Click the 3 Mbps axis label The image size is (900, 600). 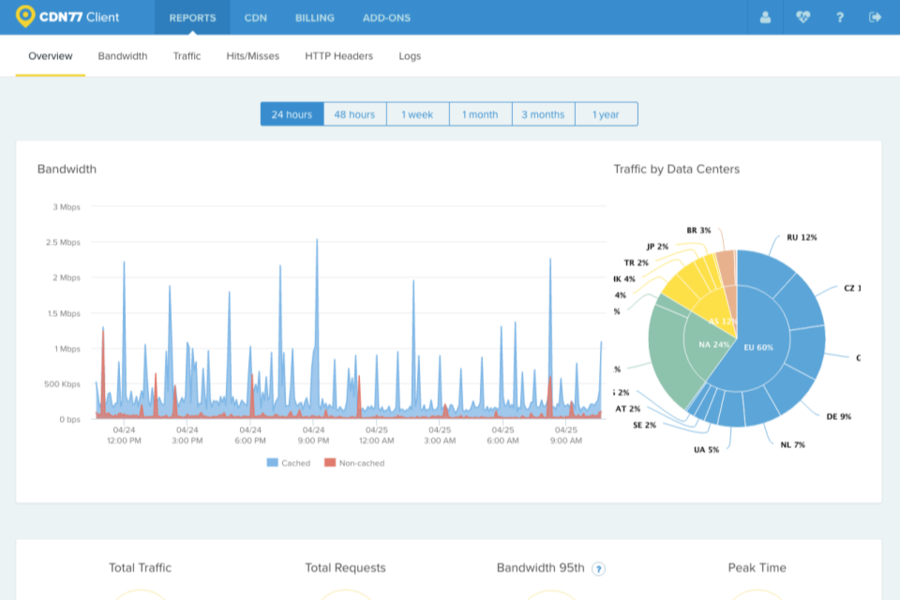pyautogui.click(x=67, y=207)
